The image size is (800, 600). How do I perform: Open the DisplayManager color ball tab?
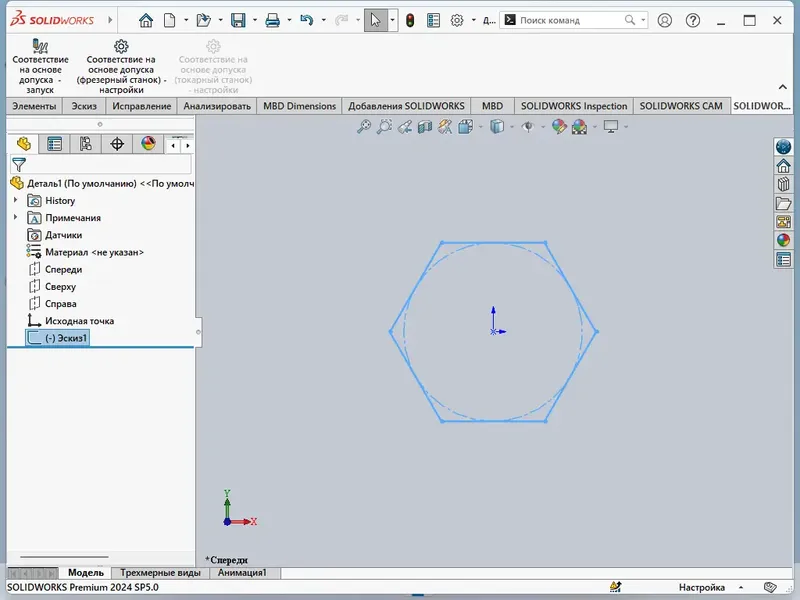click(x=148, y=143)
